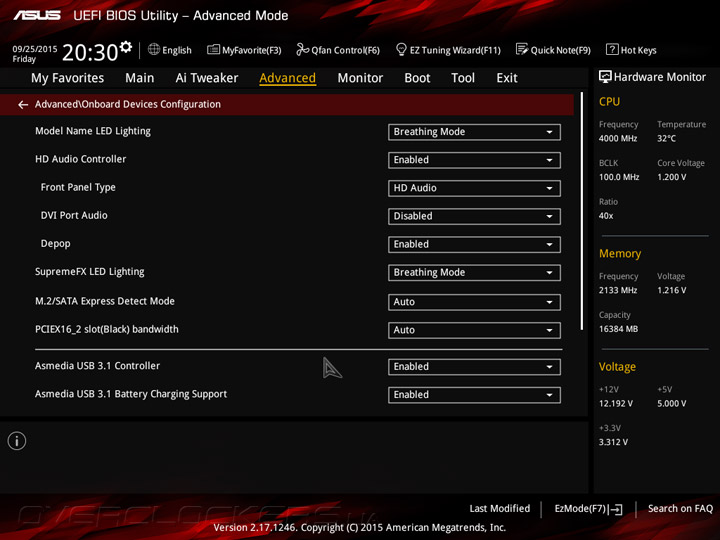Image resolution: width=720 pixels, height=540 pixels.
Task: Change language via English label
Action: [177, 50]
